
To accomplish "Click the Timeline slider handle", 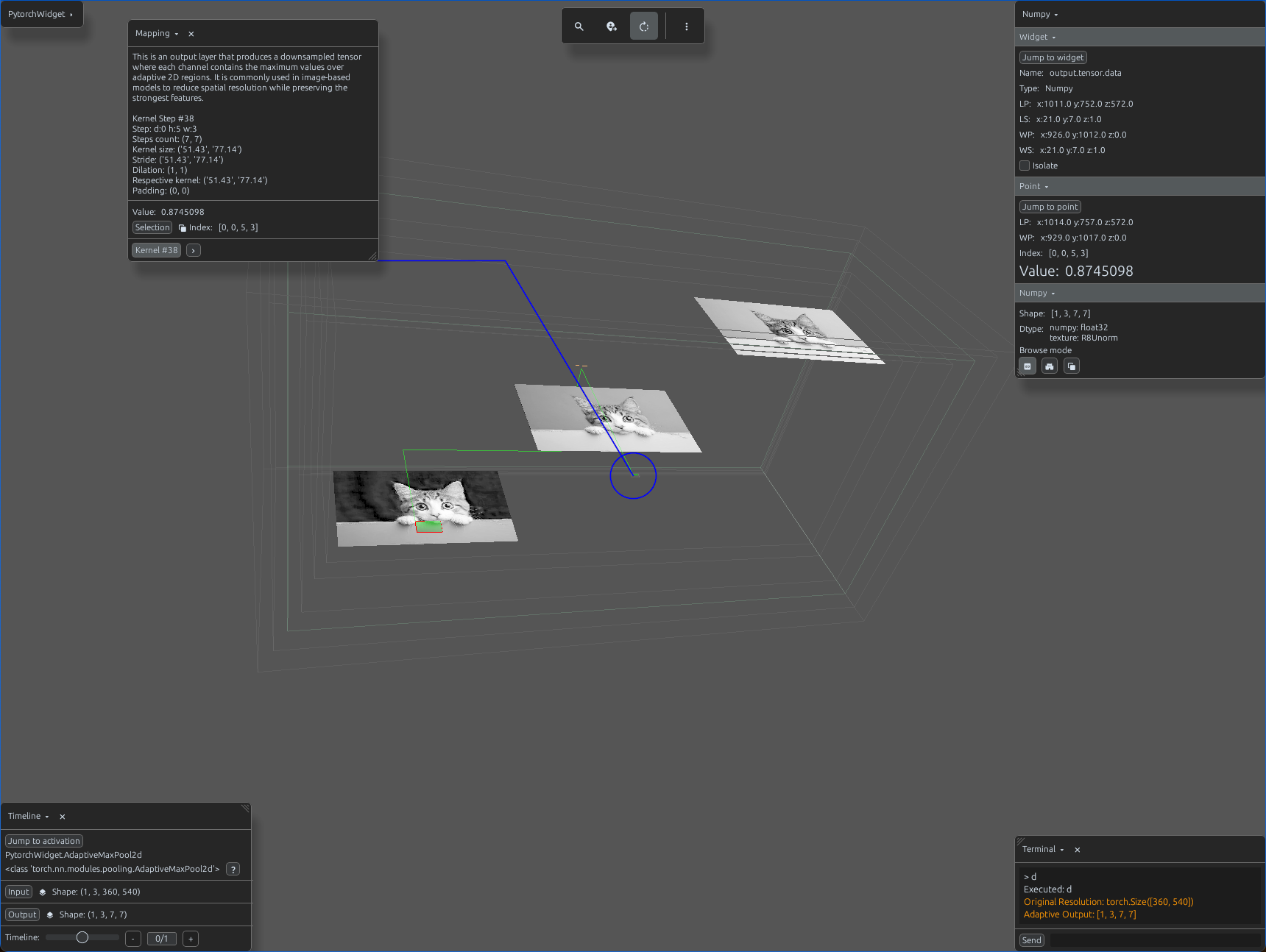I will [82, 937].
